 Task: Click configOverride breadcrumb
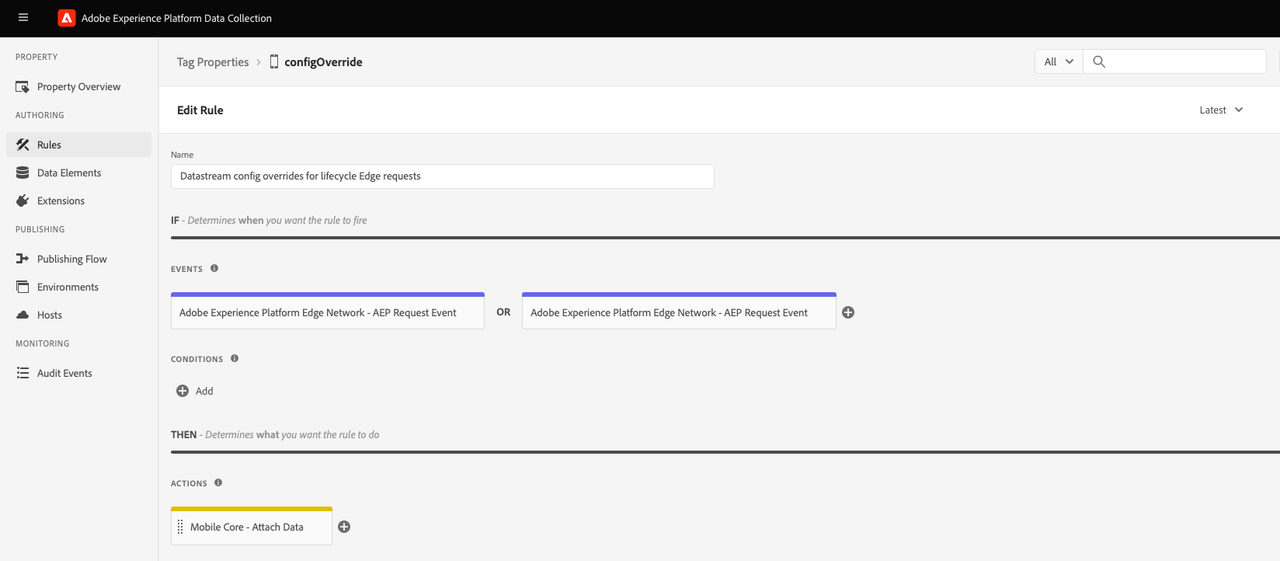323,62
